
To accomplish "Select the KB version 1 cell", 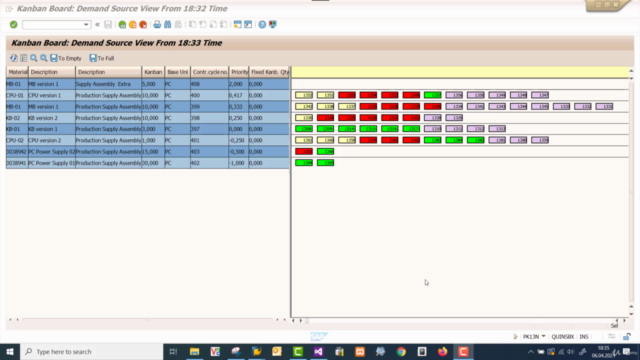I will [52, 129].
